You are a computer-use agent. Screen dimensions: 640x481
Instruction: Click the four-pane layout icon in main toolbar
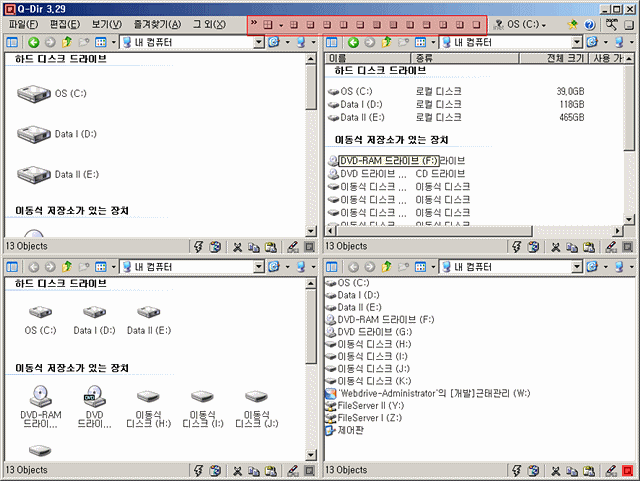point(268,23)
